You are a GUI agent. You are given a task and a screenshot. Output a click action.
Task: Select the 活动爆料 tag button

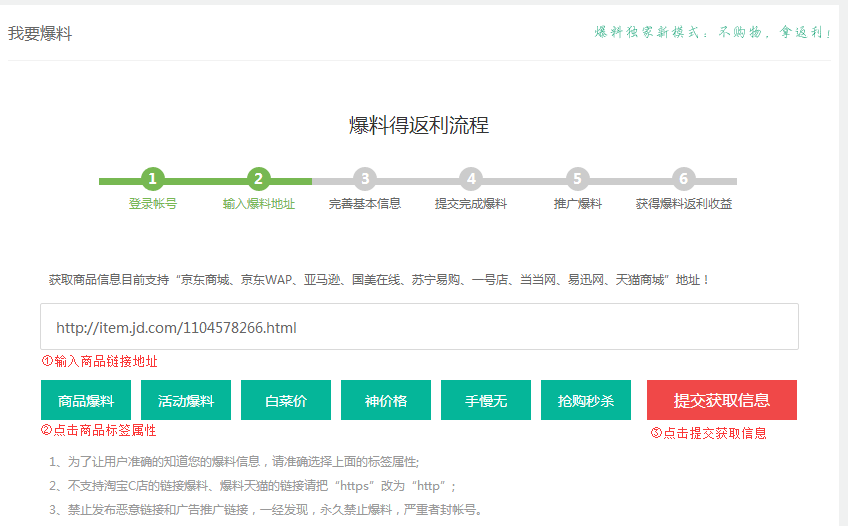click(186, 400)
